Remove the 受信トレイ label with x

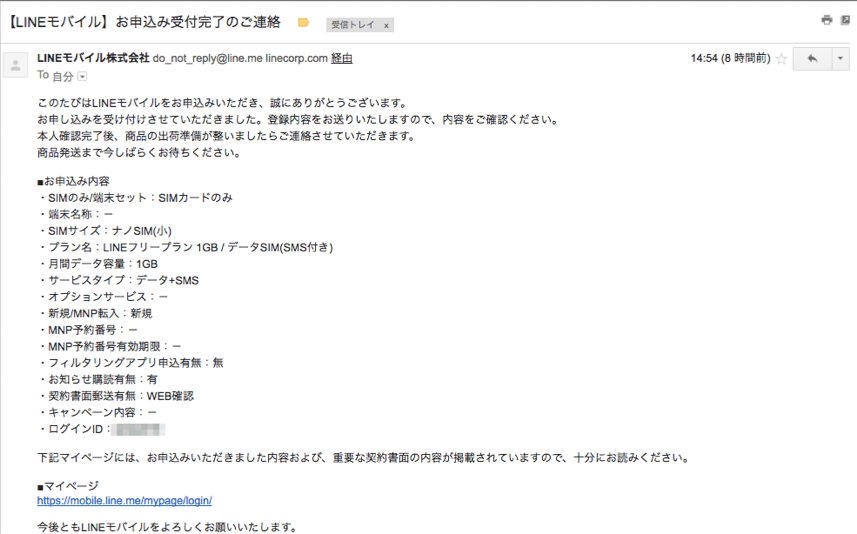click(x=386, y=25)
